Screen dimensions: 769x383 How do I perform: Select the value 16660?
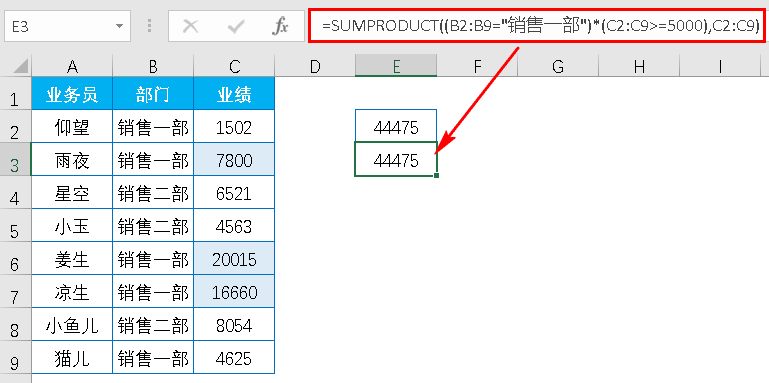pos(234,291)
